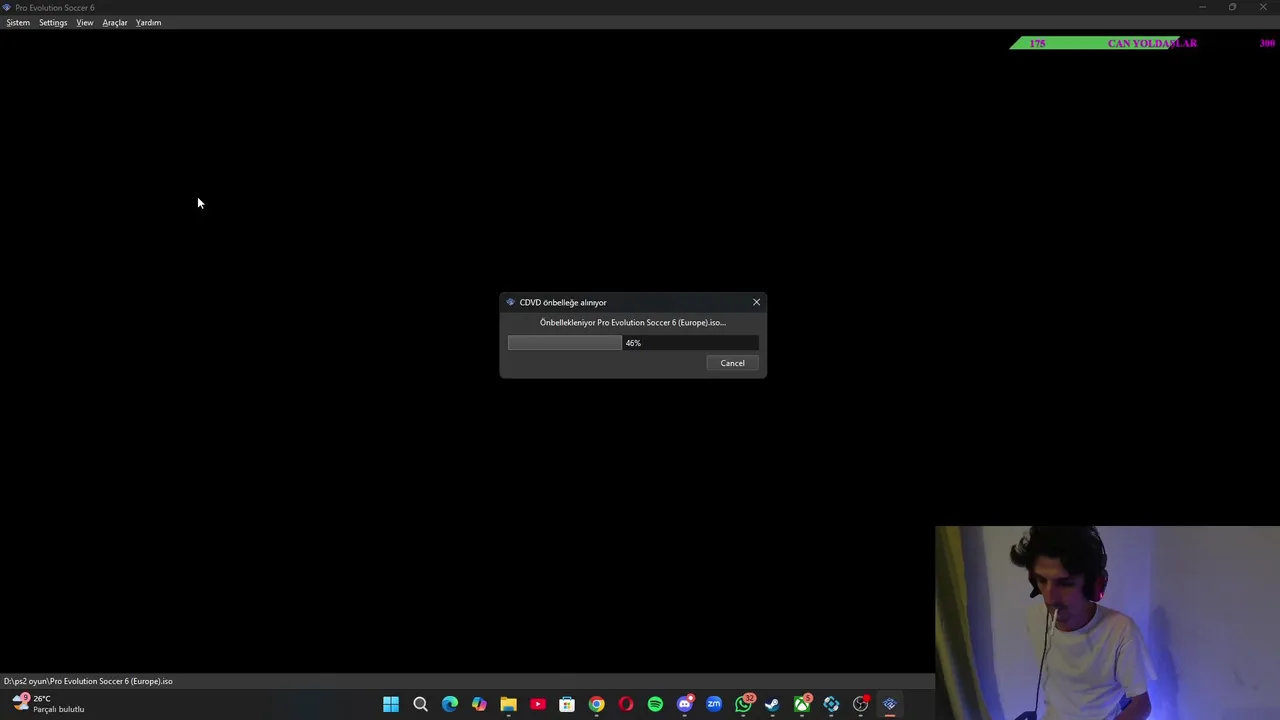Cancel the CDVD caching operation
Image resolution: width=1280 pixels, height=720 pixels.
732,363
